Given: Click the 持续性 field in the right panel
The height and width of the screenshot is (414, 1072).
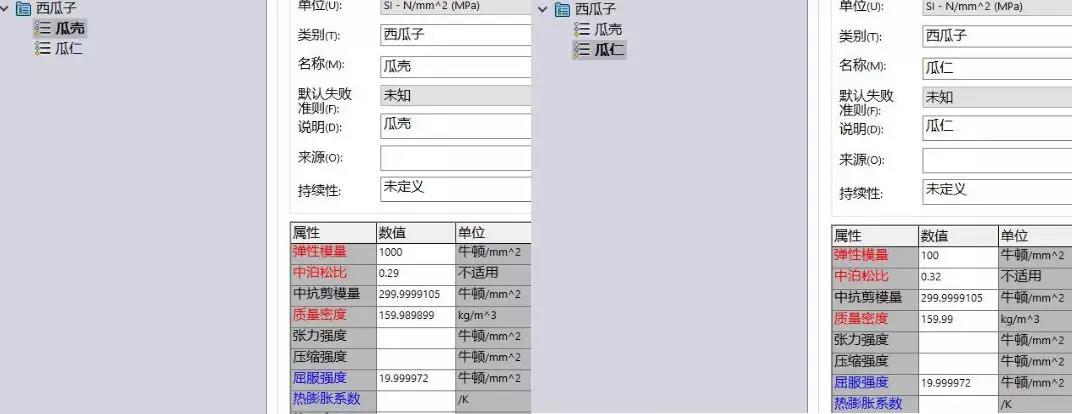Looking at the screenshot, I should [x=997, y=189].
